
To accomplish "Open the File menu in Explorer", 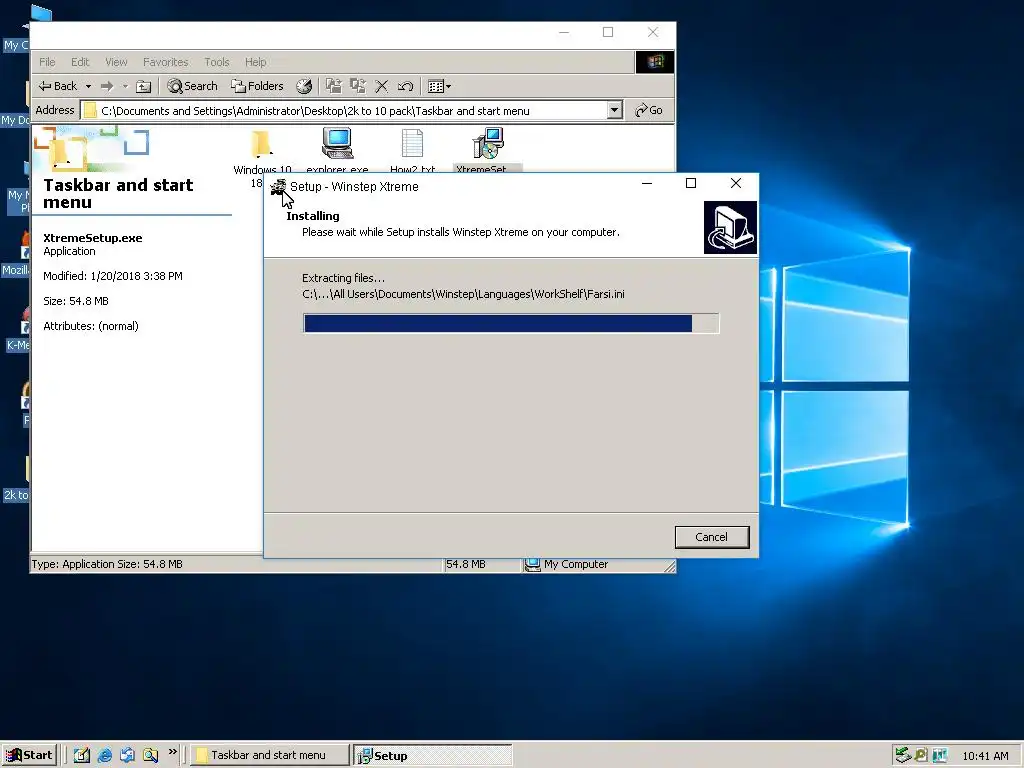I will tap(47, 62).
